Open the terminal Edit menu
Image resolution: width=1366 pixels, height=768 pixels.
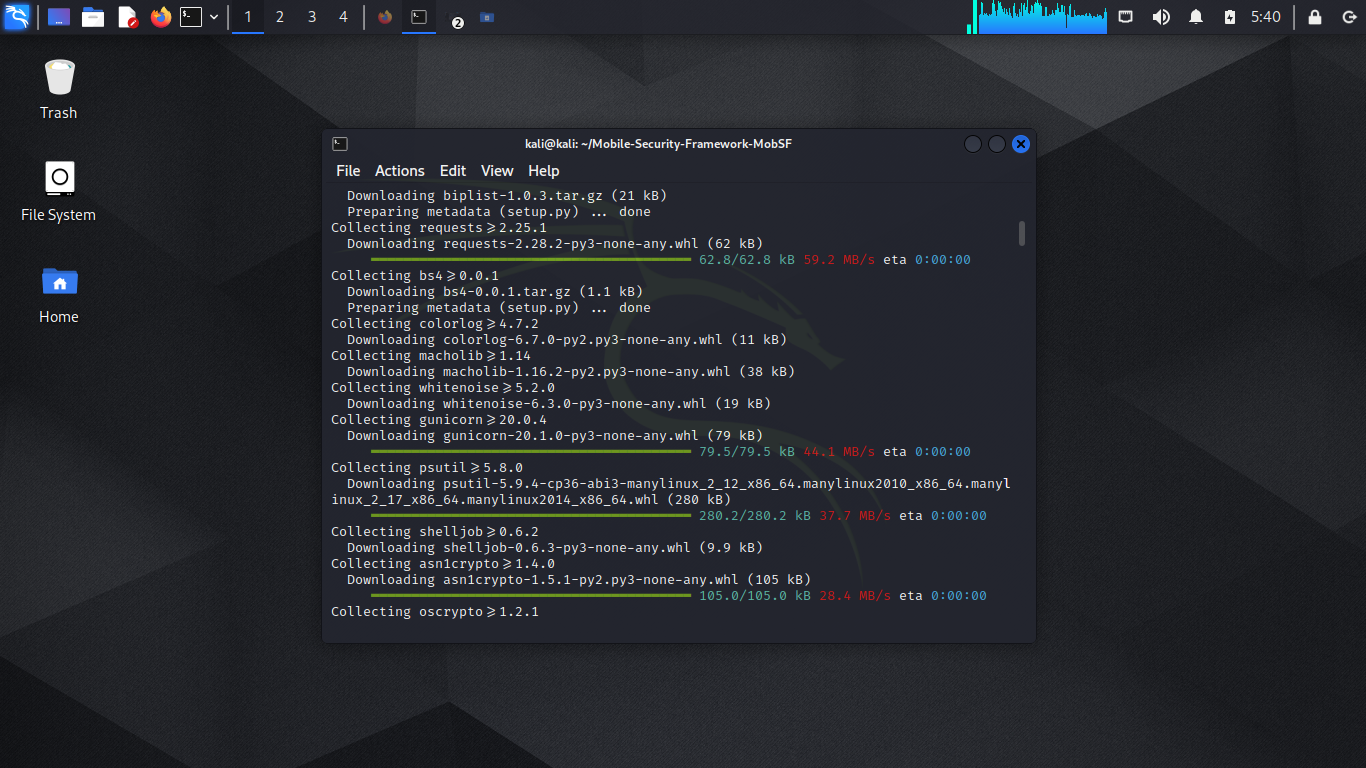click(453, 171)
